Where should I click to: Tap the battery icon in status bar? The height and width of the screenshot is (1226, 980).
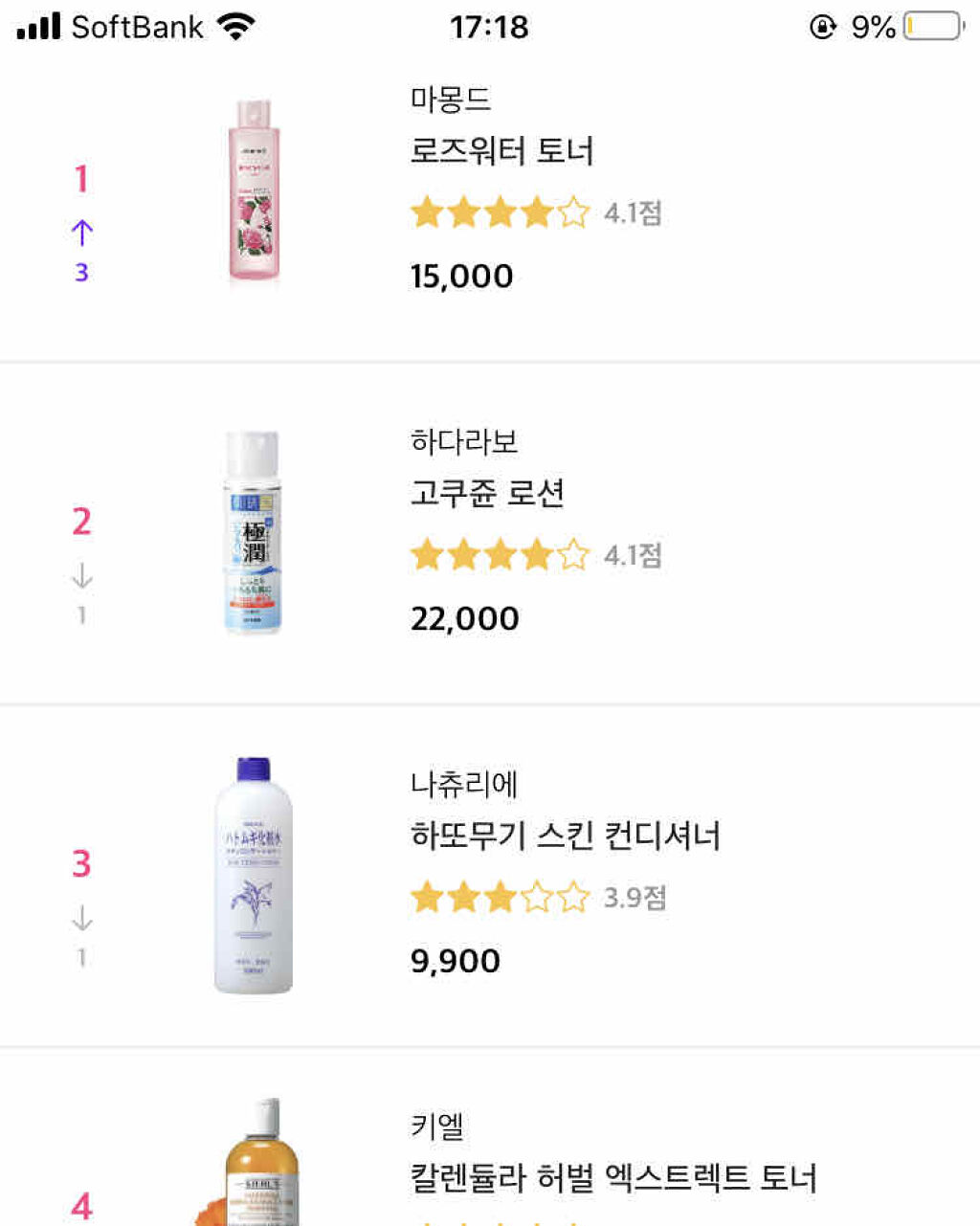[x=933, y=26]
